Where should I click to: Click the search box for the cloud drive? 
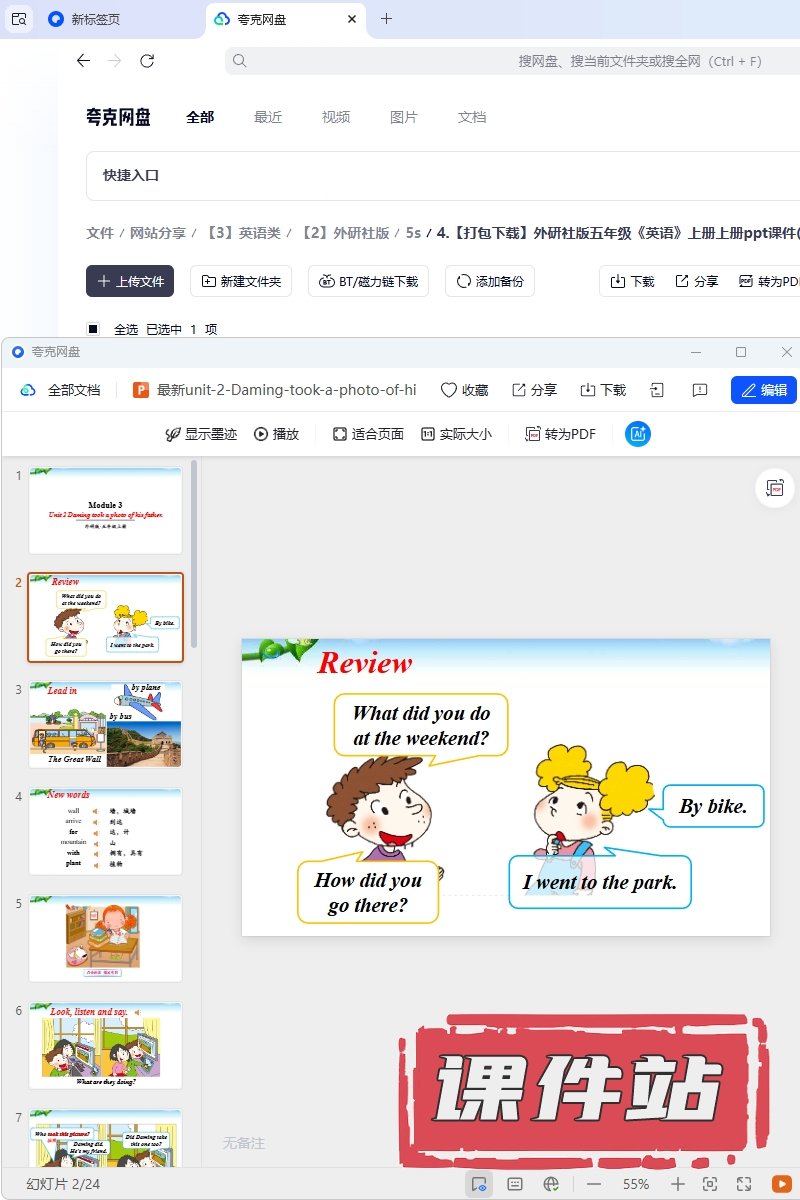click(500, 61)
